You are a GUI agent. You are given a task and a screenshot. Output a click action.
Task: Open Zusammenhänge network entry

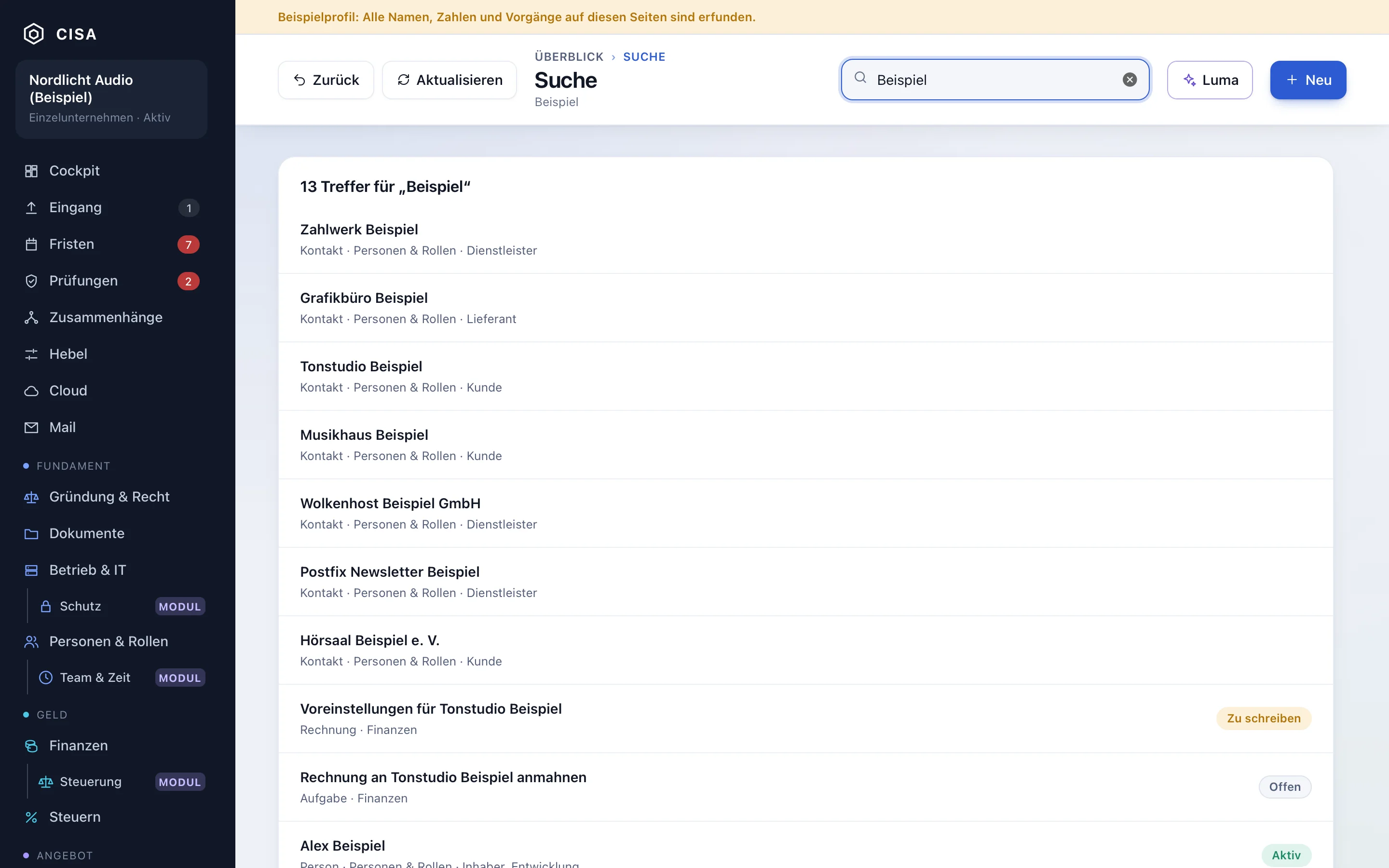[111, 317]
